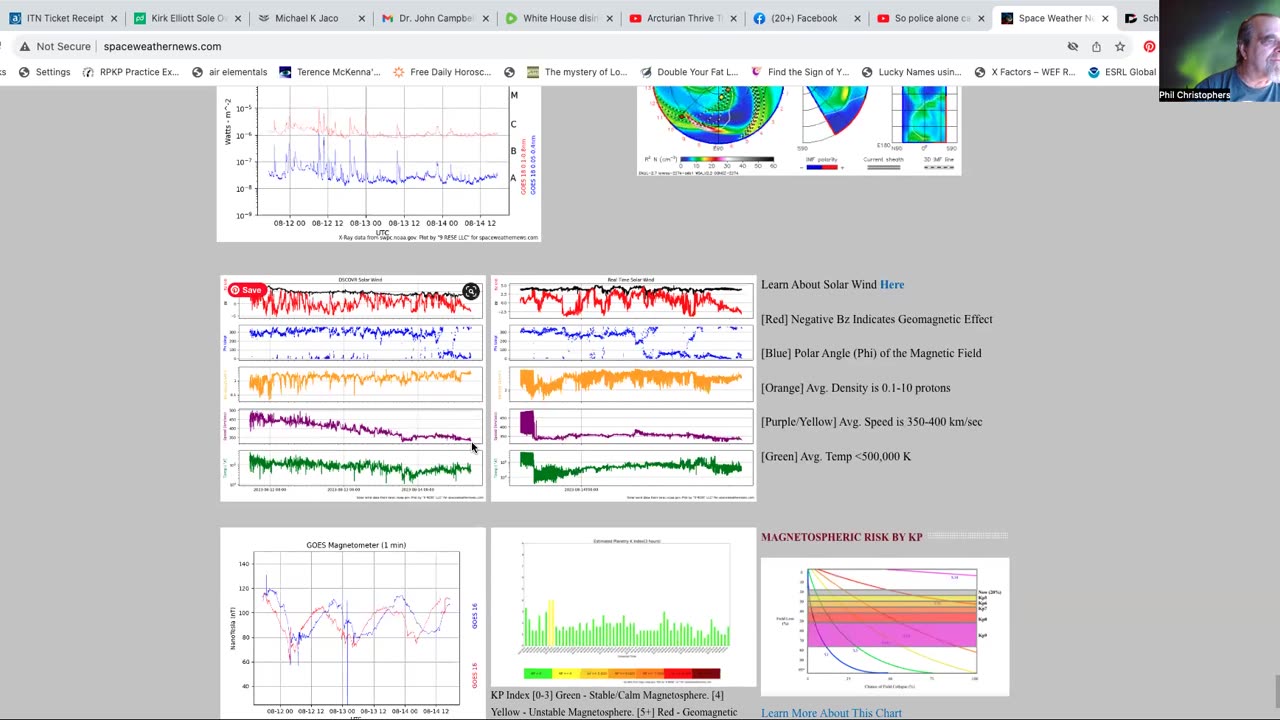1280x720 pixels.
Task: Close the Space Weather News tab
Action: (x=1105, y=18)
